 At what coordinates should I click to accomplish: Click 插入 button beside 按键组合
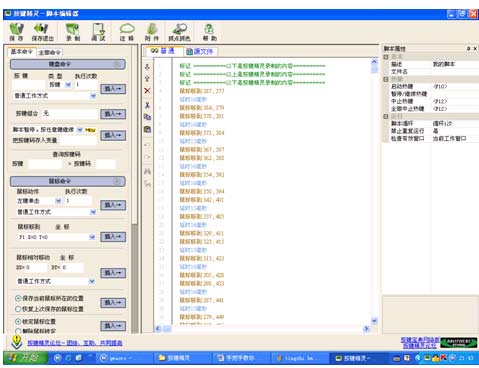pos(113,114)
